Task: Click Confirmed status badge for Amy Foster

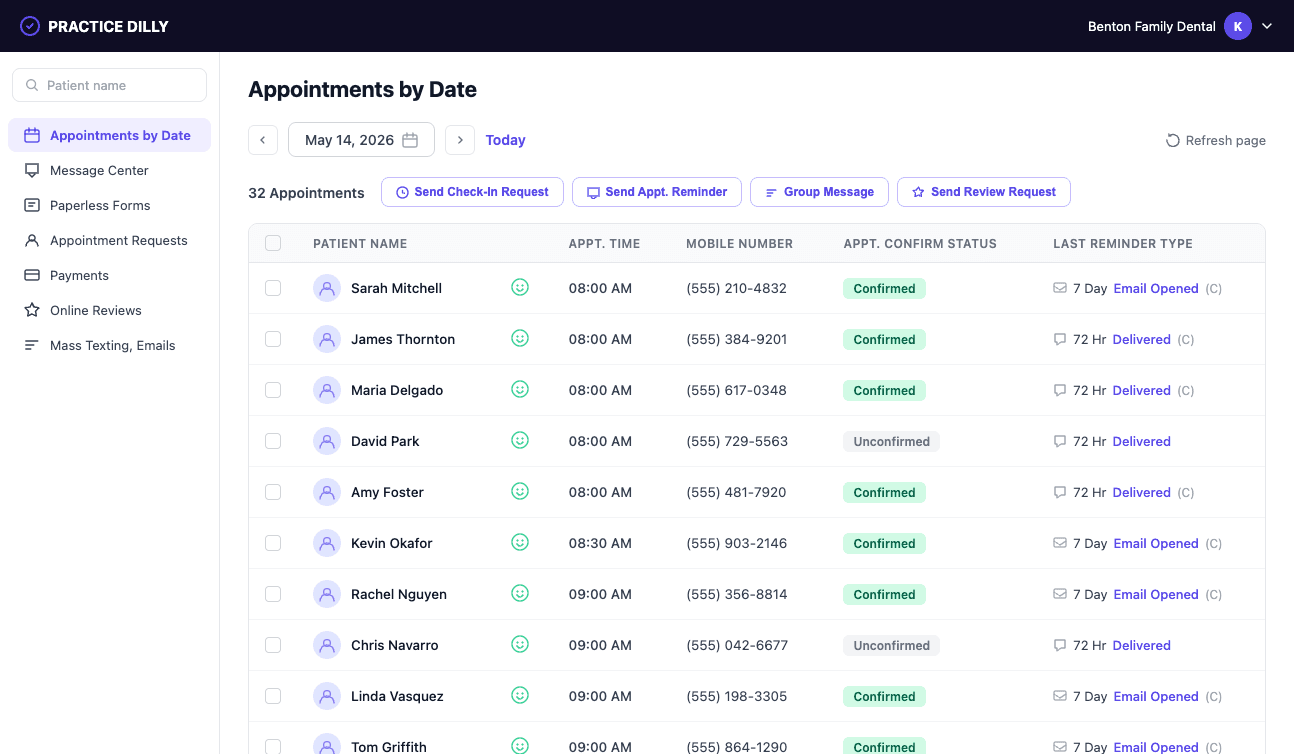Action: [x=884, y=492]
